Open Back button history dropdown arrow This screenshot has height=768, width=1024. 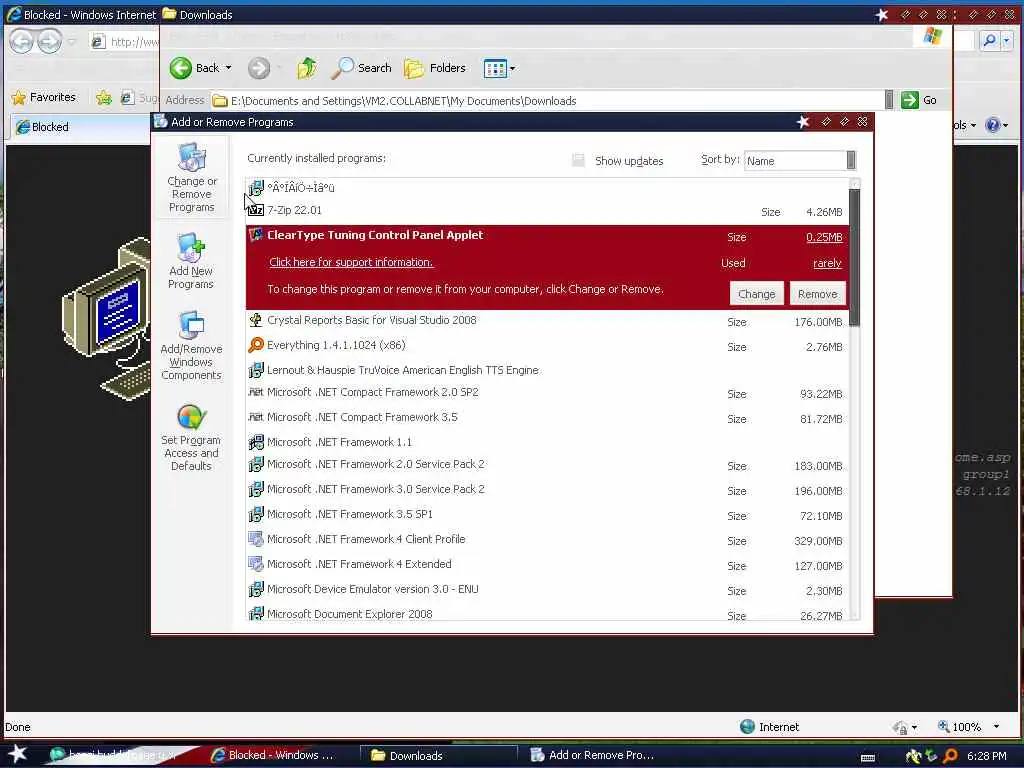click(229, 68)
